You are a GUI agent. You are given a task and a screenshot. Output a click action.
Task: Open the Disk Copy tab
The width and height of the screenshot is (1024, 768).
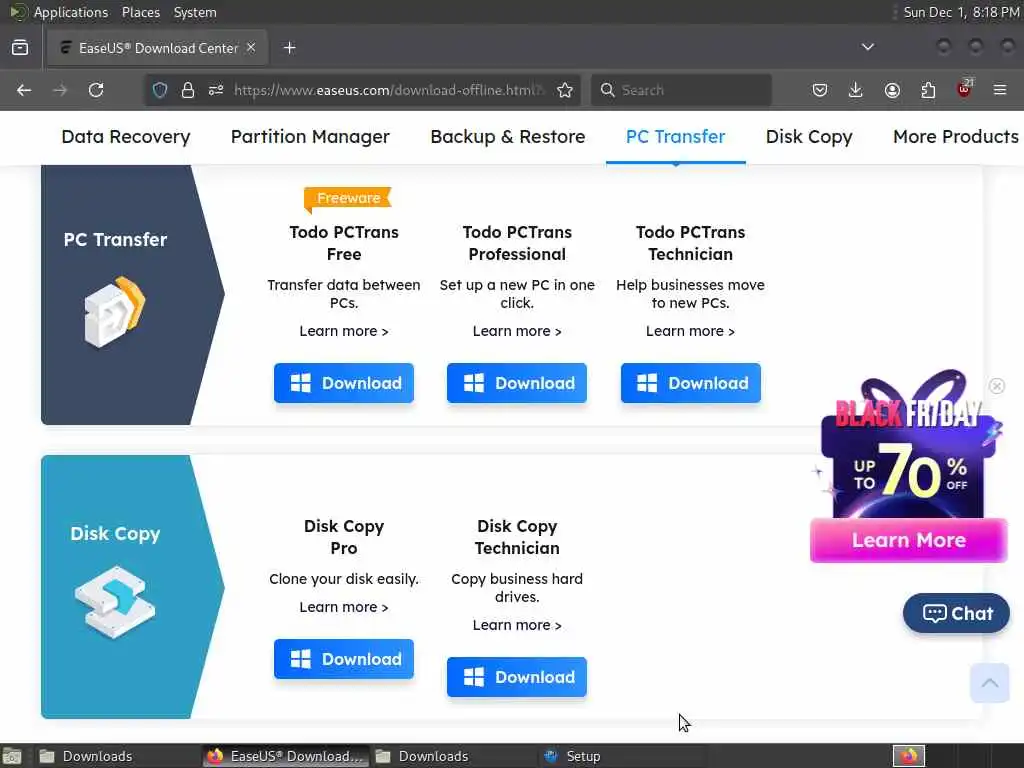(x=809, y=136)
